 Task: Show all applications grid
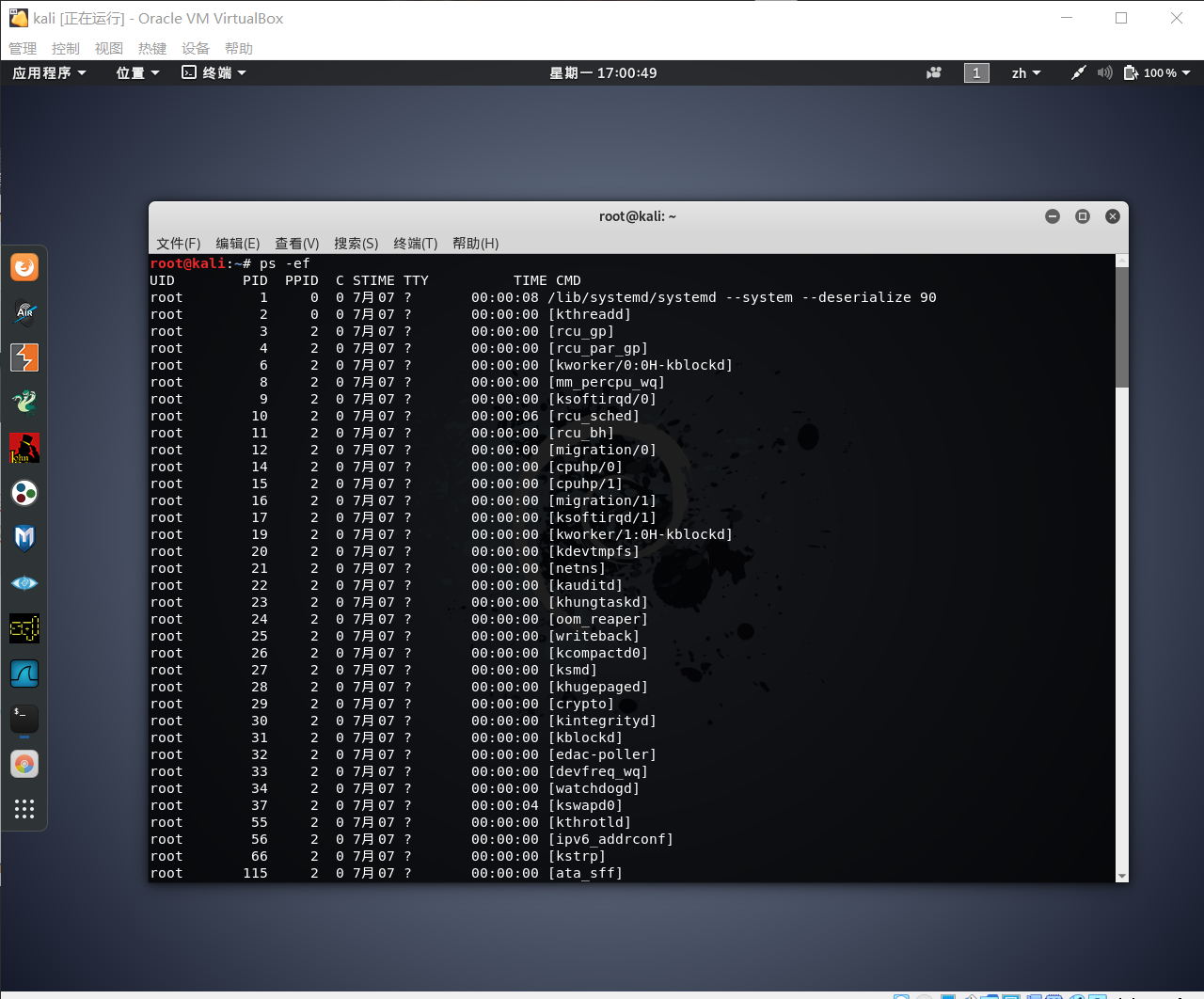(24, 809)
